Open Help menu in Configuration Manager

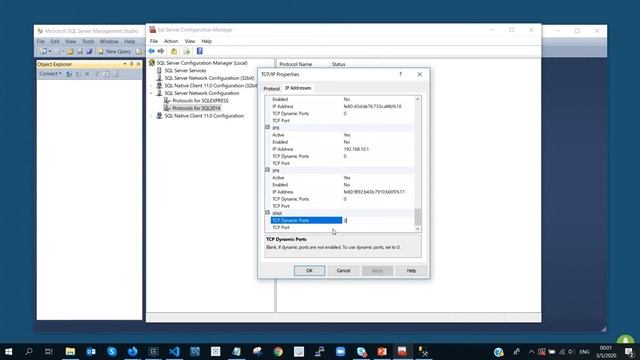point(207,41)
